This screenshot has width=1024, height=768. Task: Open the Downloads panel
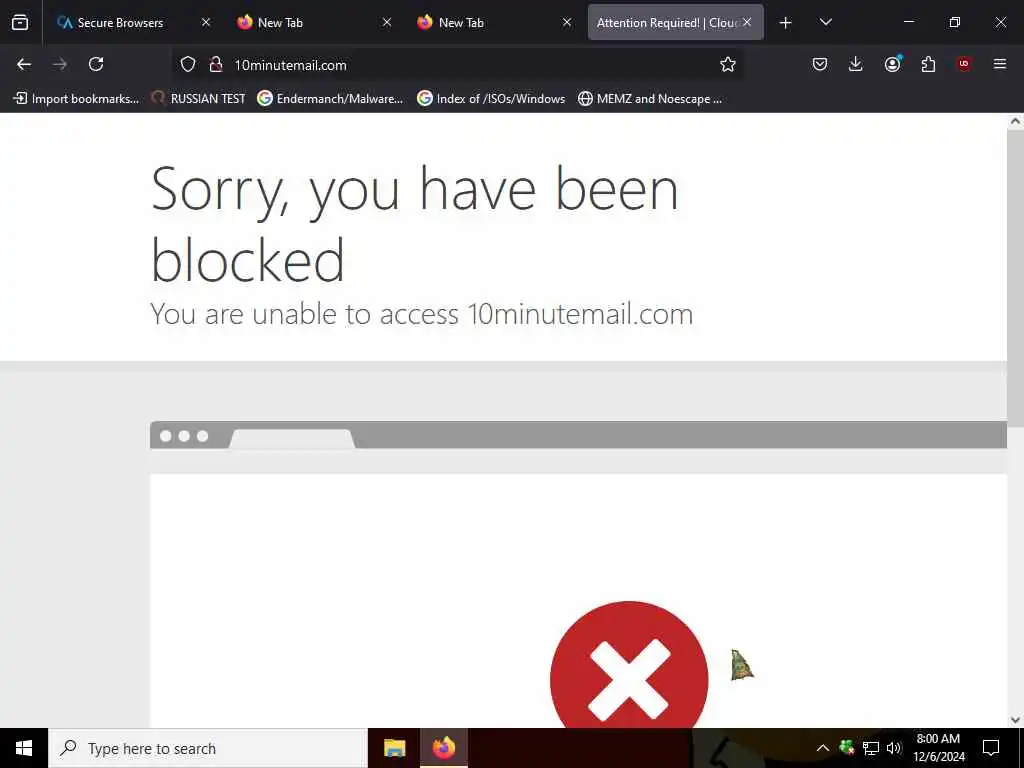click(856, 64)
